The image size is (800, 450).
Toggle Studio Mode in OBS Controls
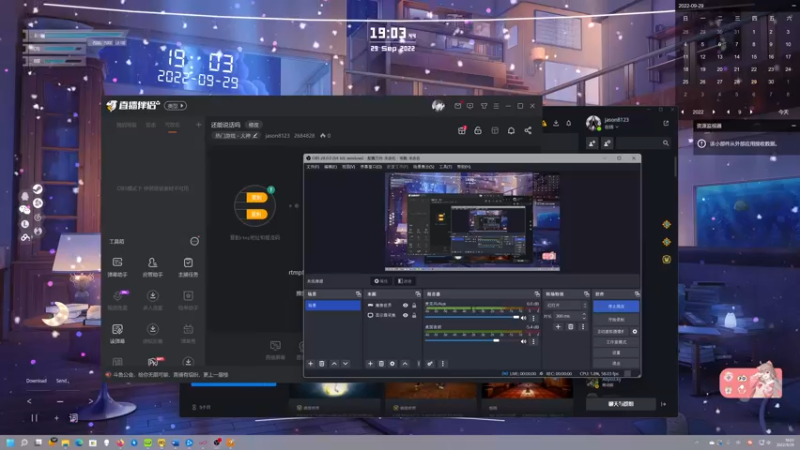click(x=616, y=342)
